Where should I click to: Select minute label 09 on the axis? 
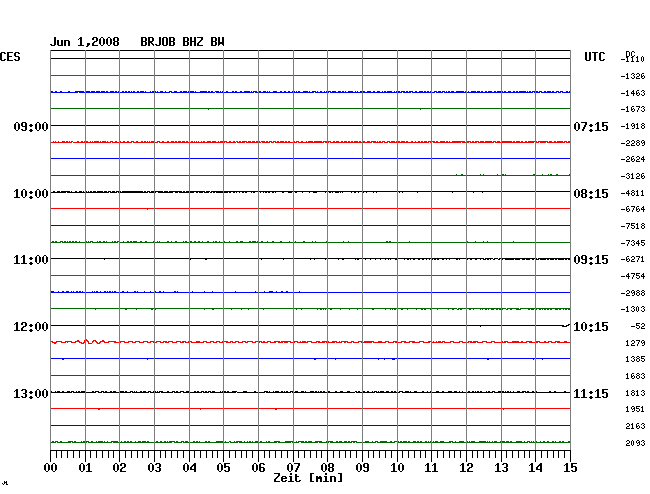(x=362, y=468)
